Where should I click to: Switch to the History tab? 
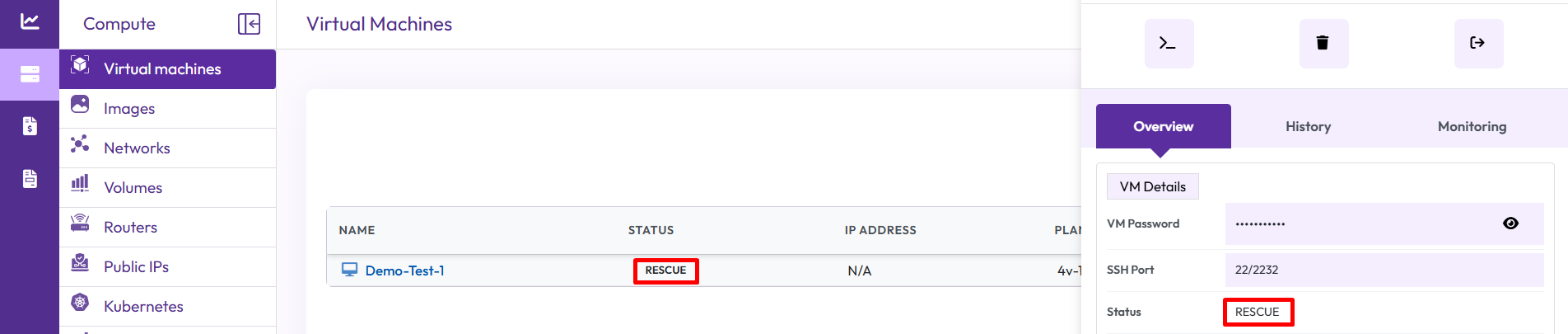1308,126
